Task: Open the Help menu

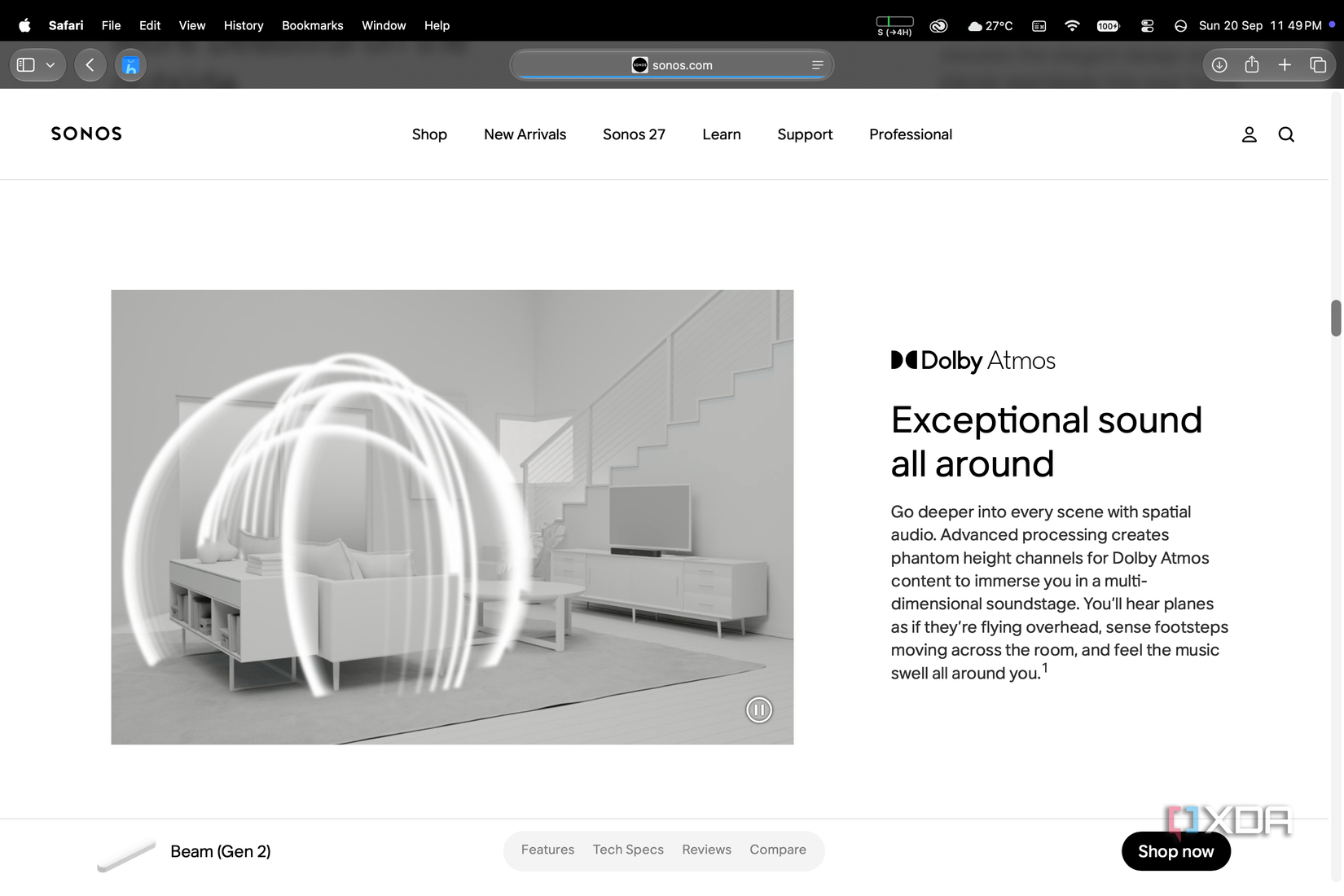Action: [x=437, y=25]
